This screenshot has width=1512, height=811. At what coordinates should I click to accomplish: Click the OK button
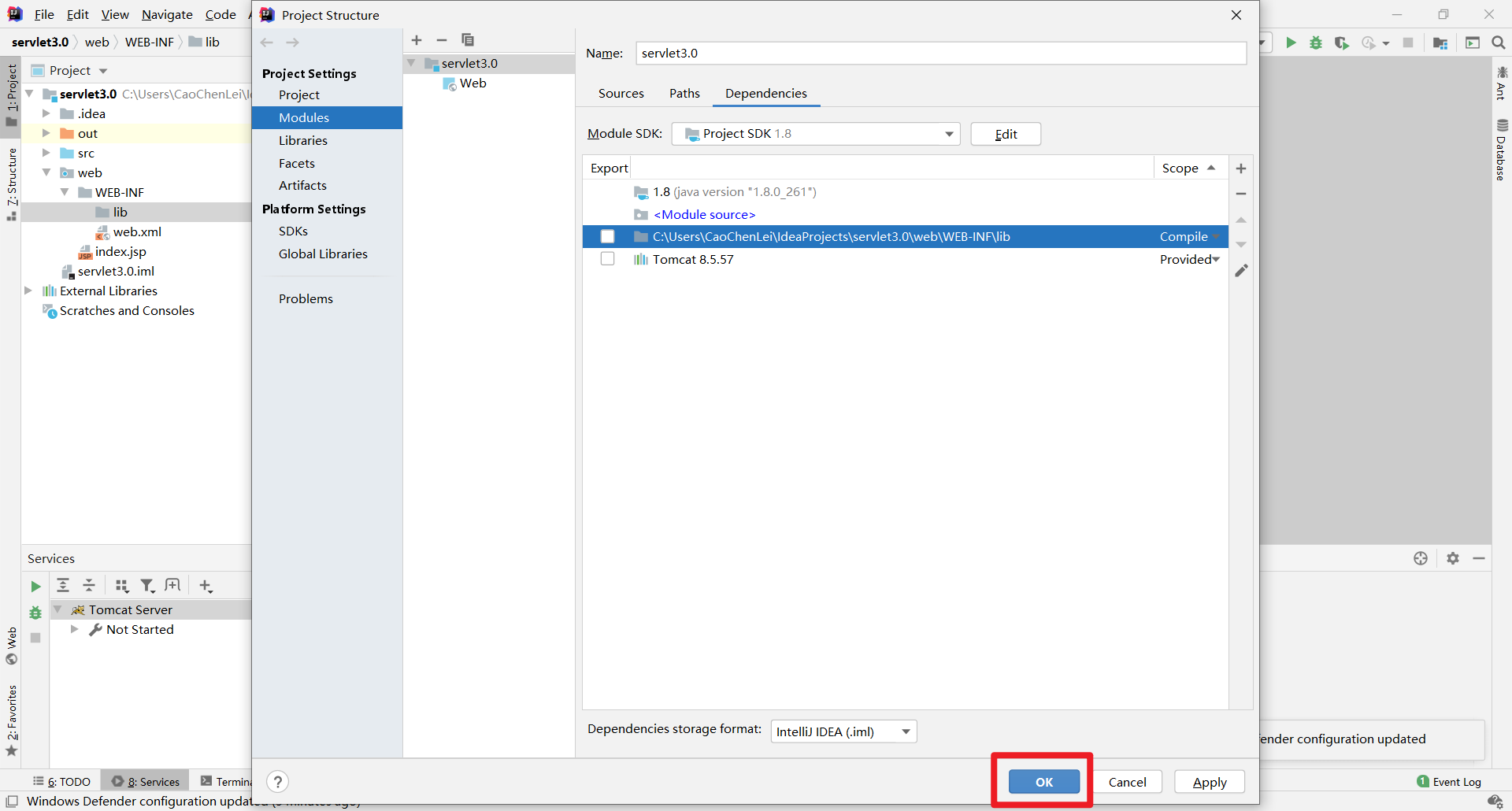tap(1044, 782)
